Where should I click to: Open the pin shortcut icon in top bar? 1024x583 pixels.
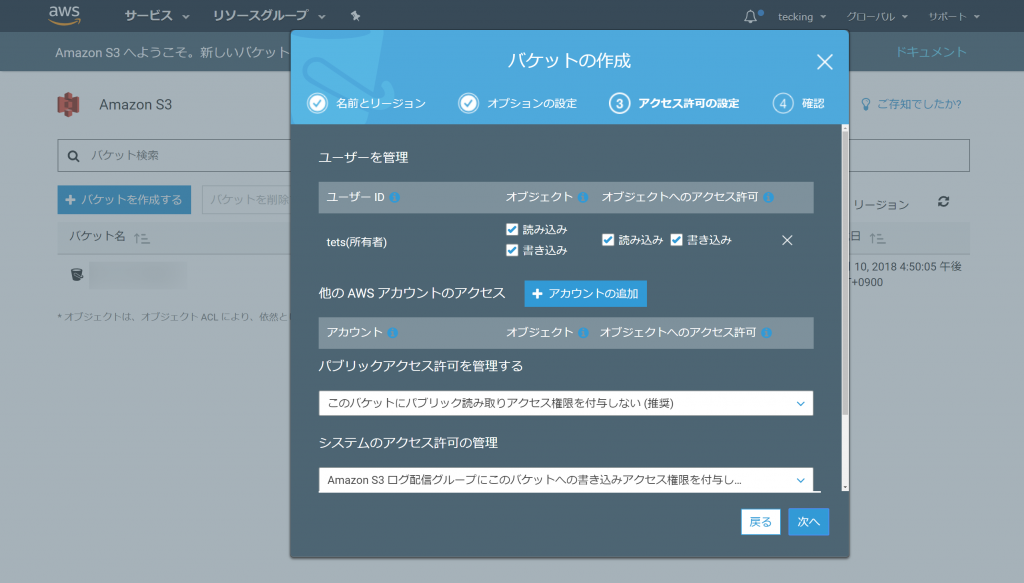(355, 16)
